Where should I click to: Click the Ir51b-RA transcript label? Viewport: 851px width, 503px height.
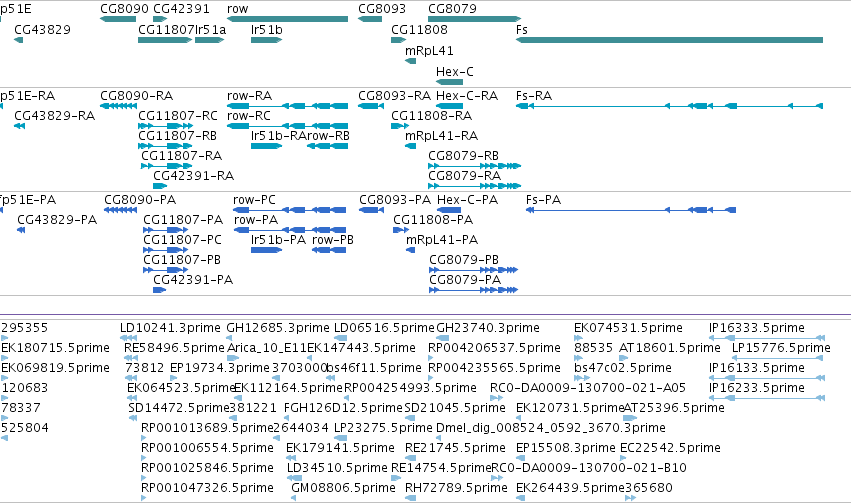pos(279,136)
